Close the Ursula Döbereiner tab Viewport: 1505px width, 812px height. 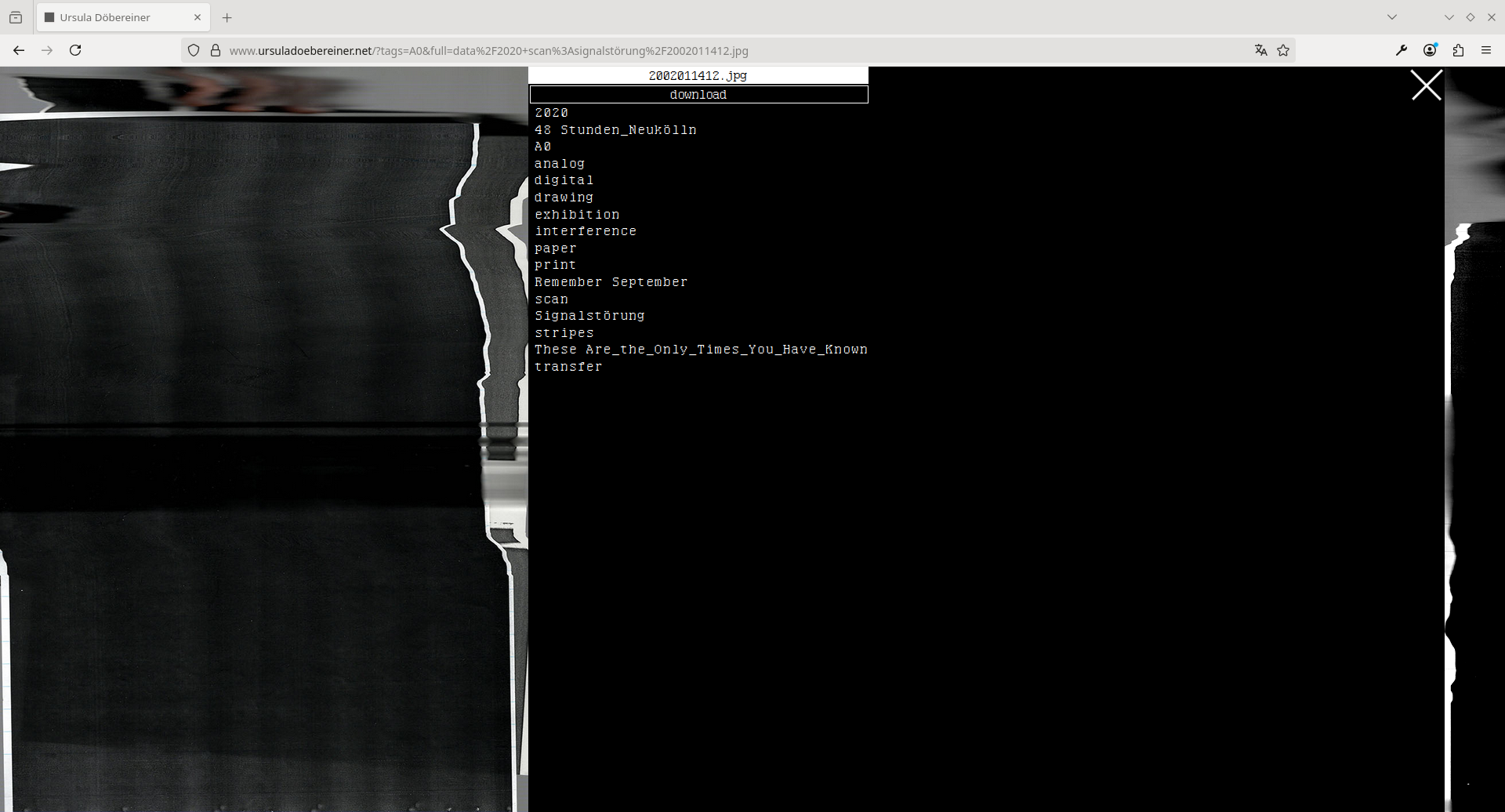198,17
